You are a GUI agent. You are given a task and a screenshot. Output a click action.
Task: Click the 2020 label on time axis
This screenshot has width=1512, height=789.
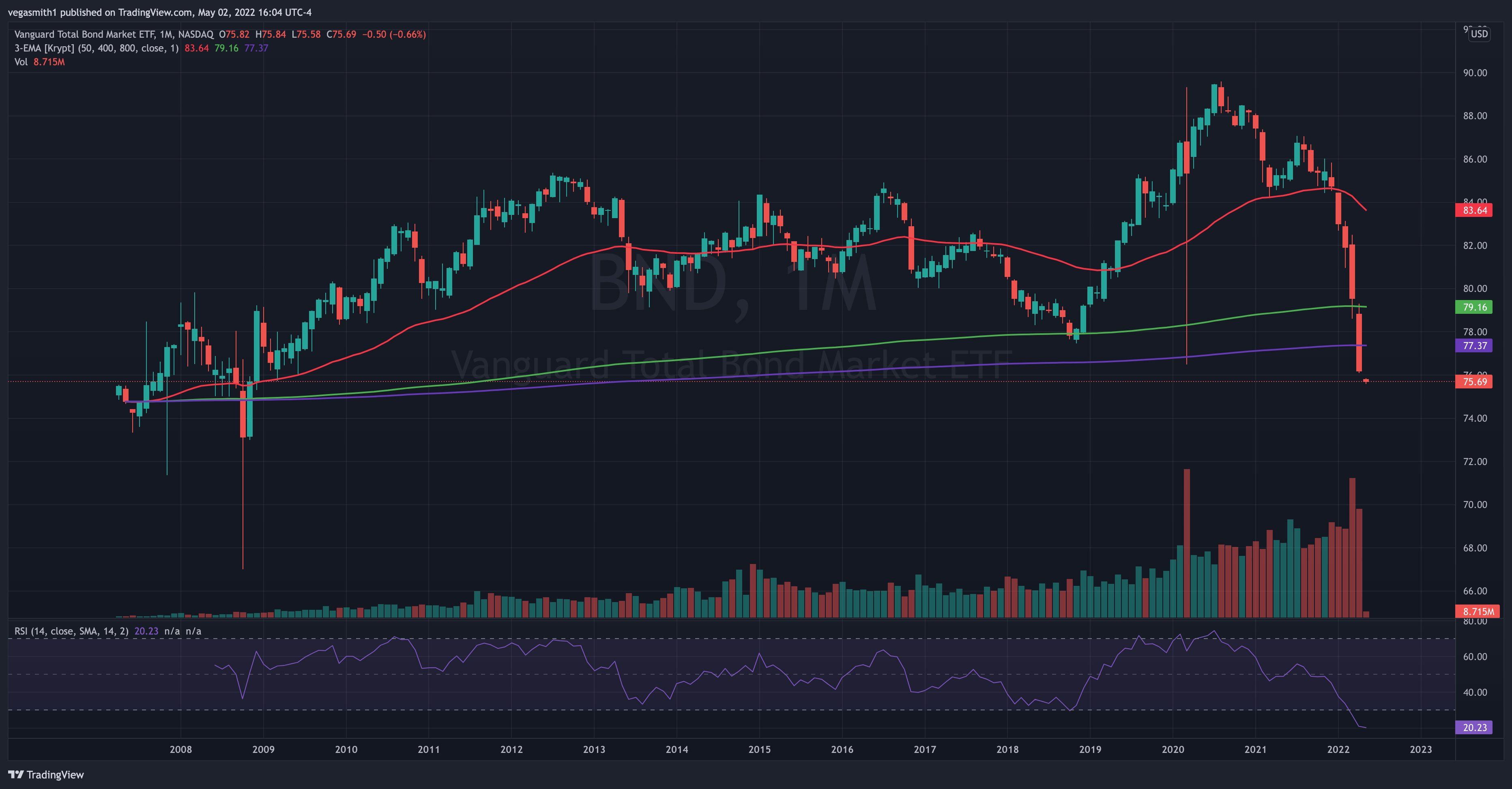pyautogui.click(x=1173, y=749)
